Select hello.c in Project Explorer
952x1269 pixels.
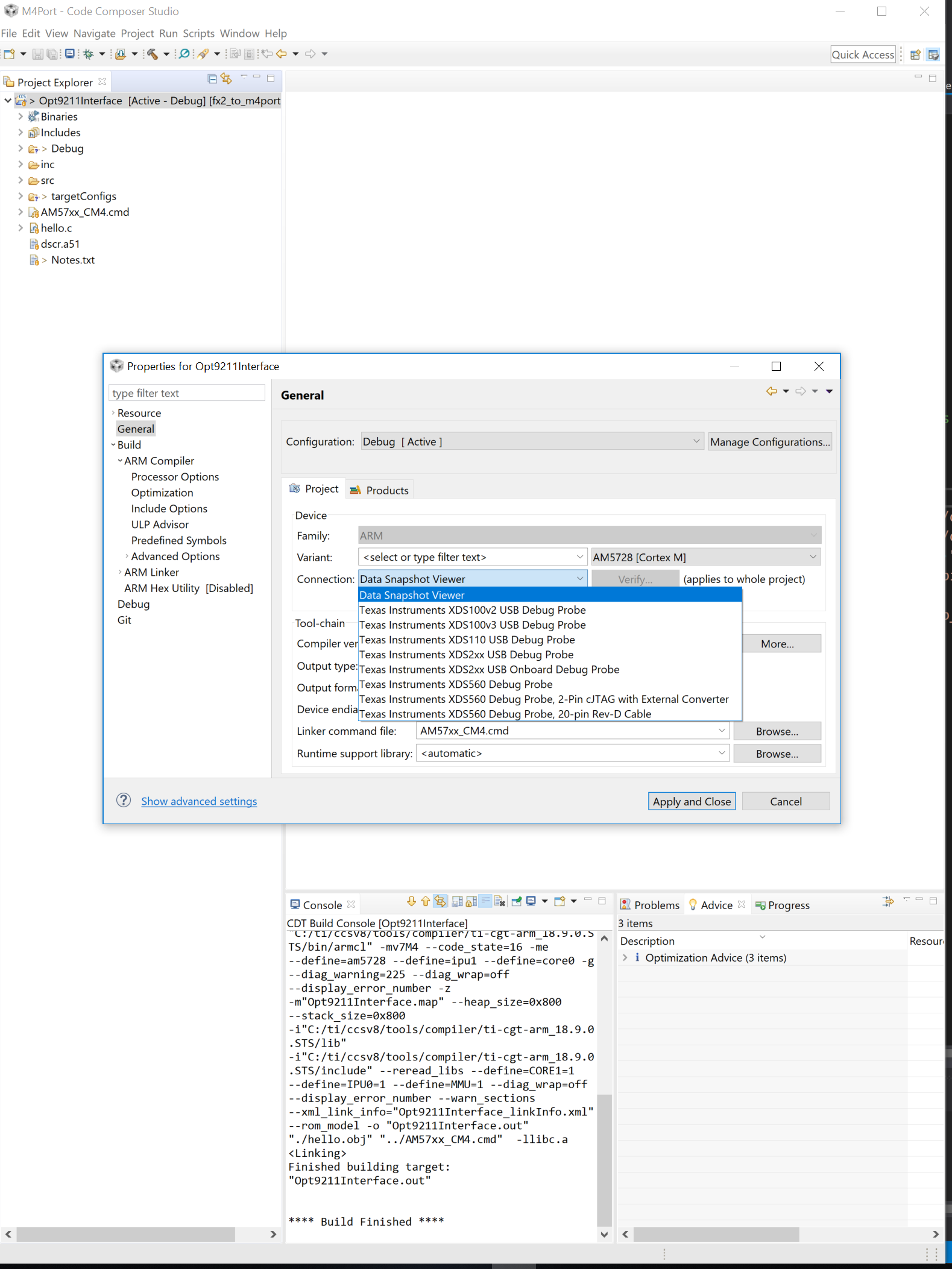coord(56,228)
